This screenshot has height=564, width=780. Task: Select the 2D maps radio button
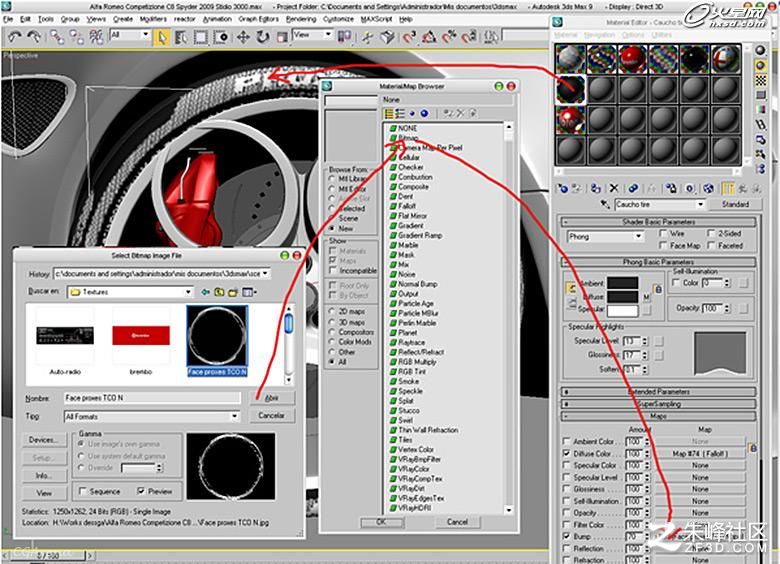click(x=332, y=311)
